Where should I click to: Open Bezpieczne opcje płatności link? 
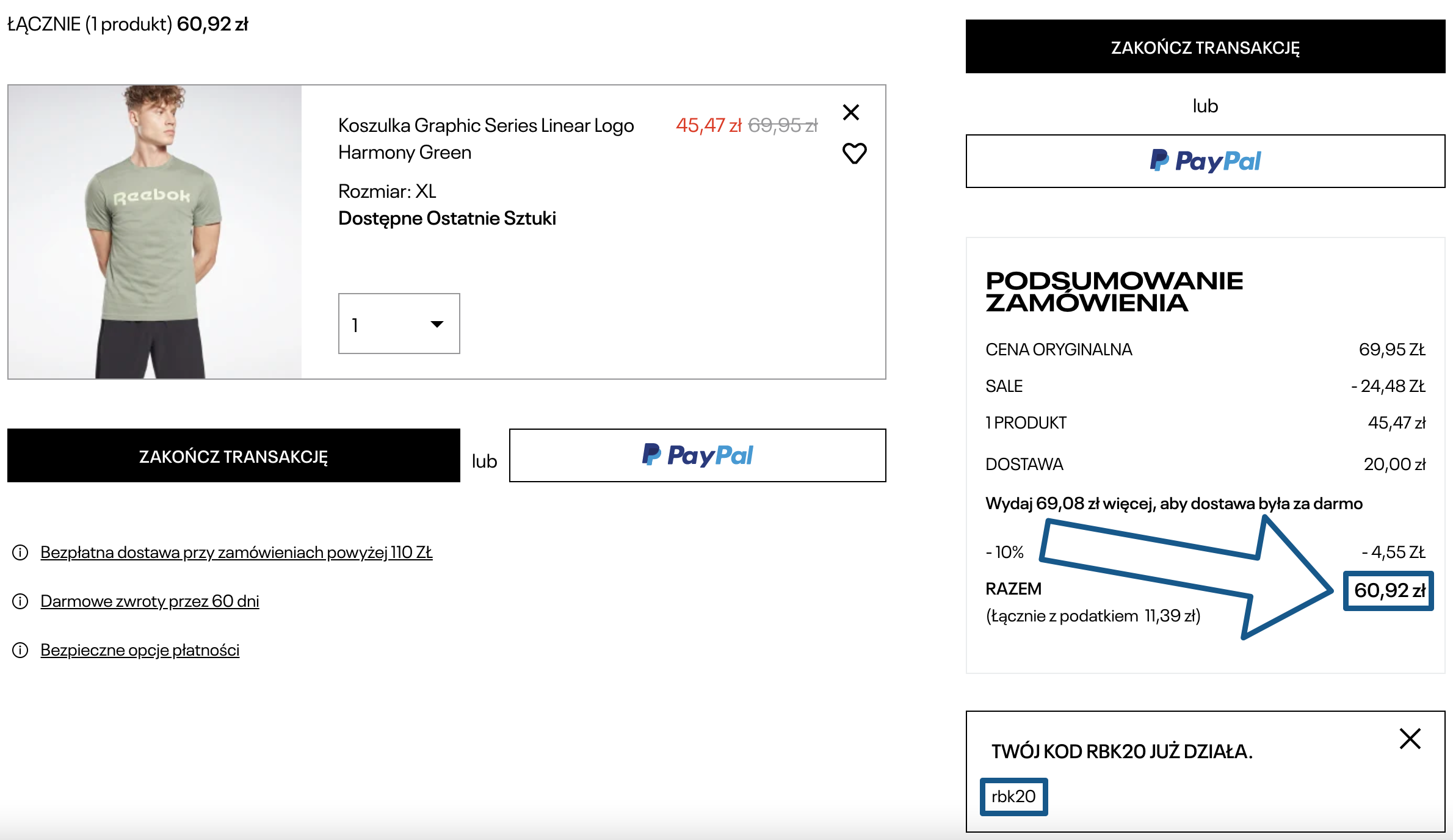click(140, 650)
